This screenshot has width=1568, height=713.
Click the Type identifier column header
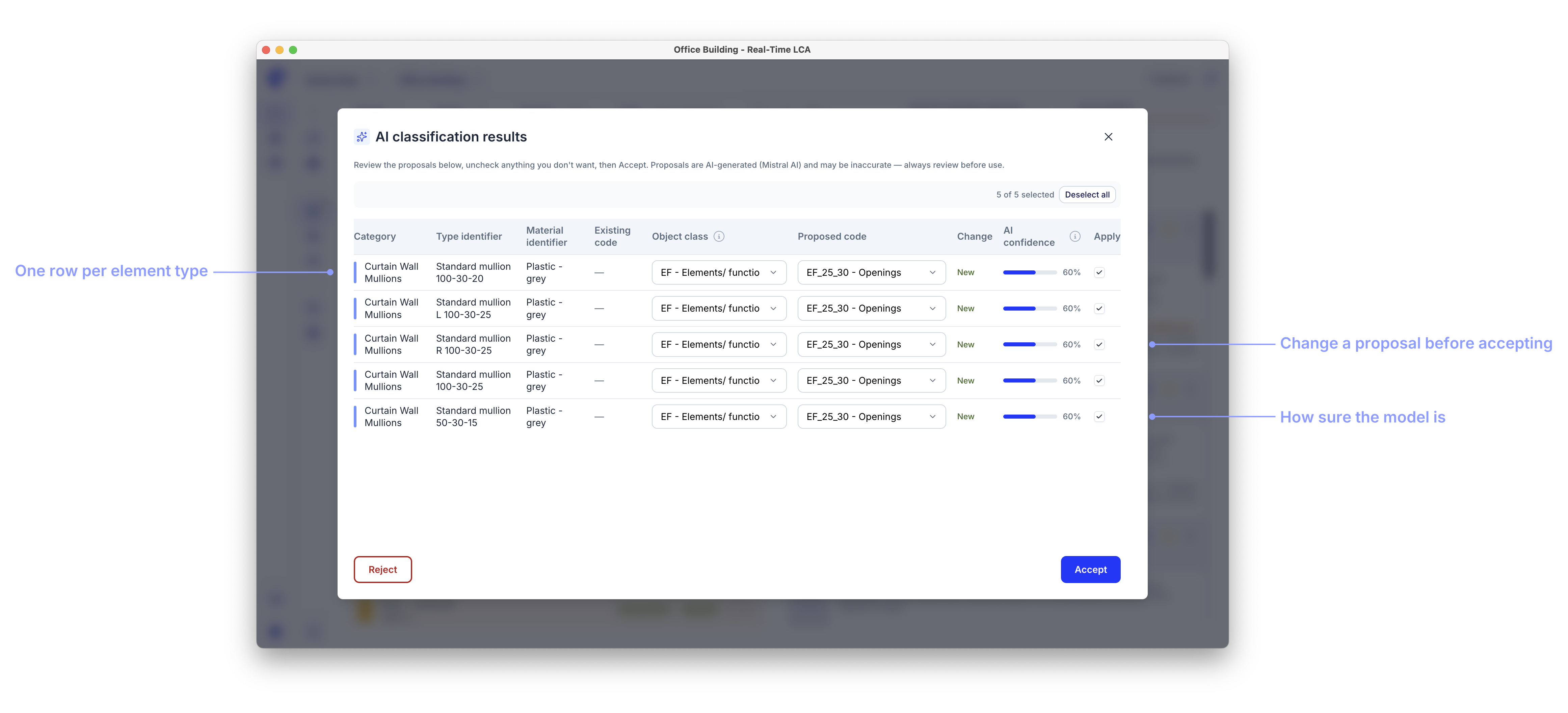coord(469,236)
